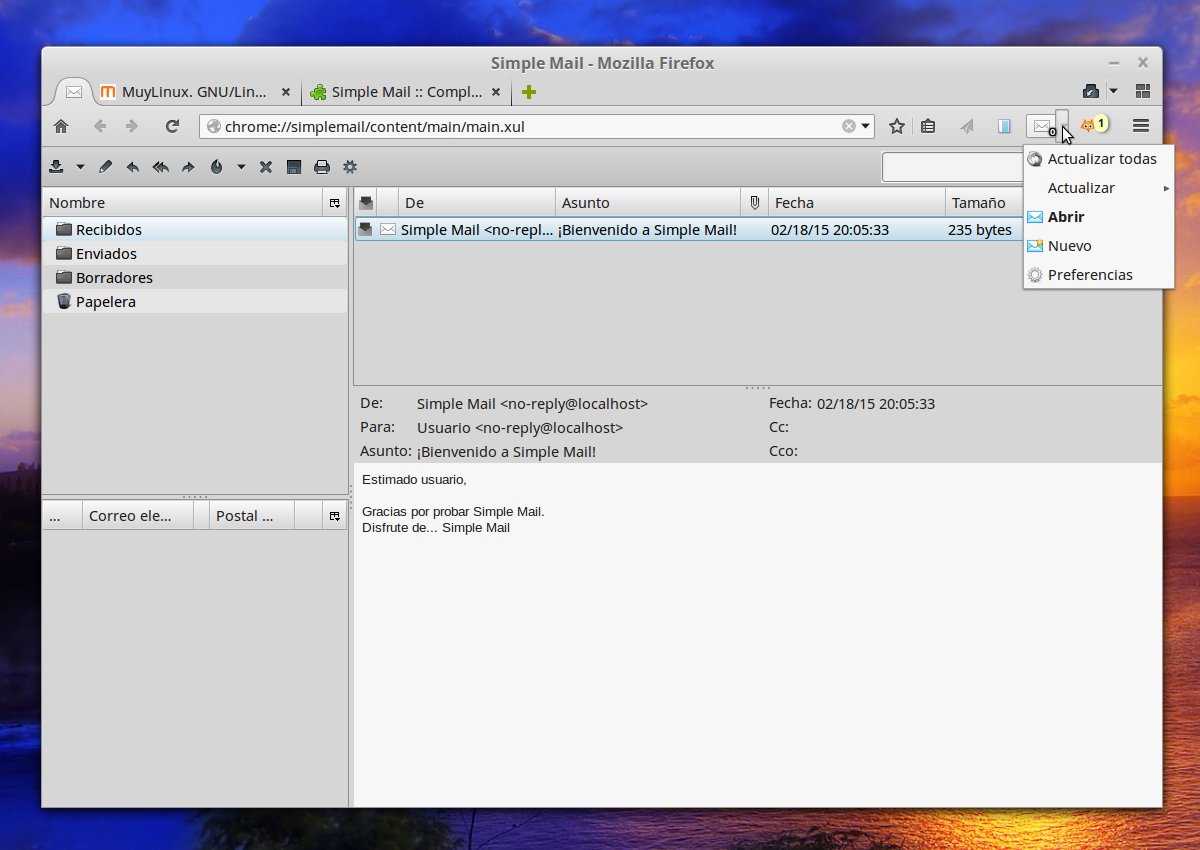The width and height of the screenshot is (1200, 850).
Task: Delete message with the X icon
Action: [x=266, y=167]
